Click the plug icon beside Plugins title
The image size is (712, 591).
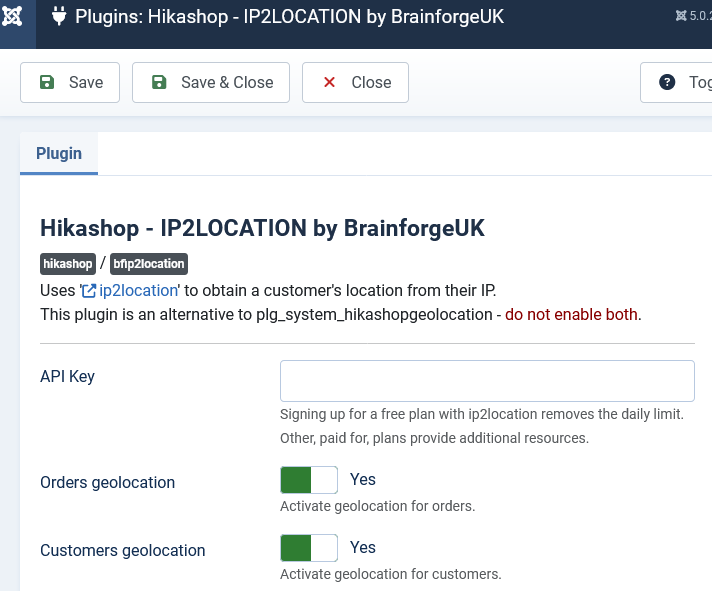point(59,17)
